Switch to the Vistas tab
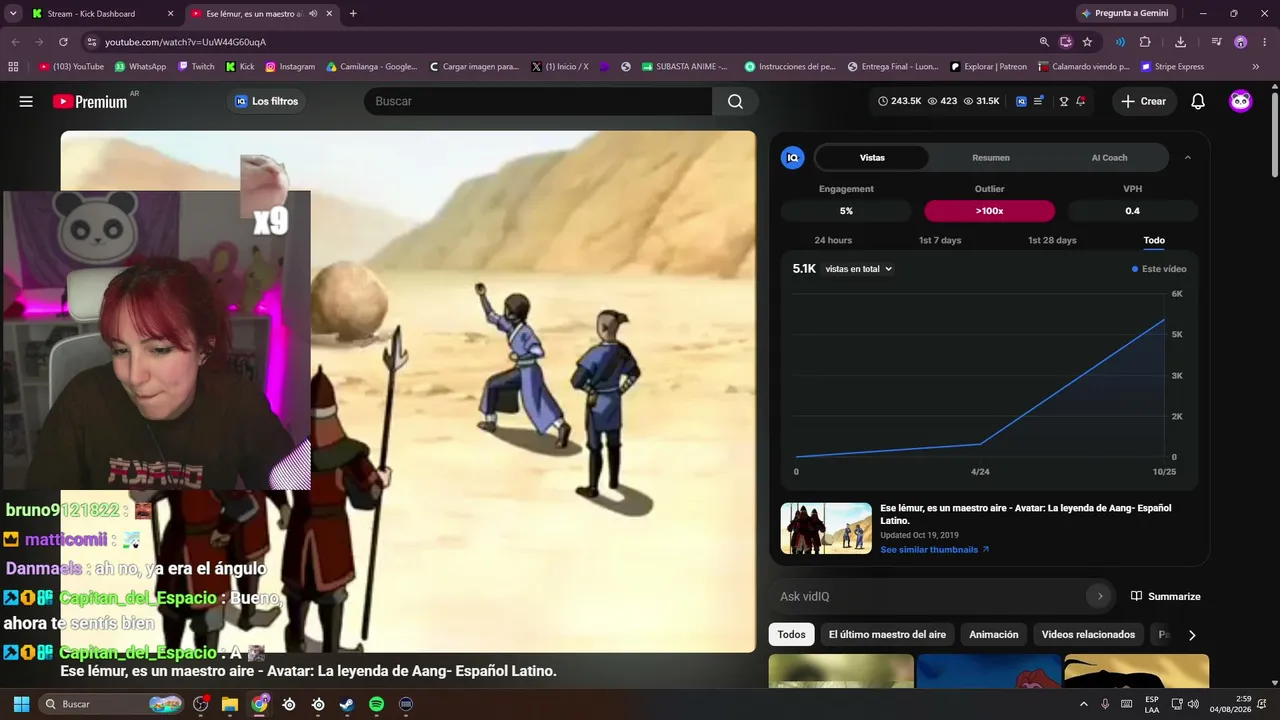 coord(872,157)
